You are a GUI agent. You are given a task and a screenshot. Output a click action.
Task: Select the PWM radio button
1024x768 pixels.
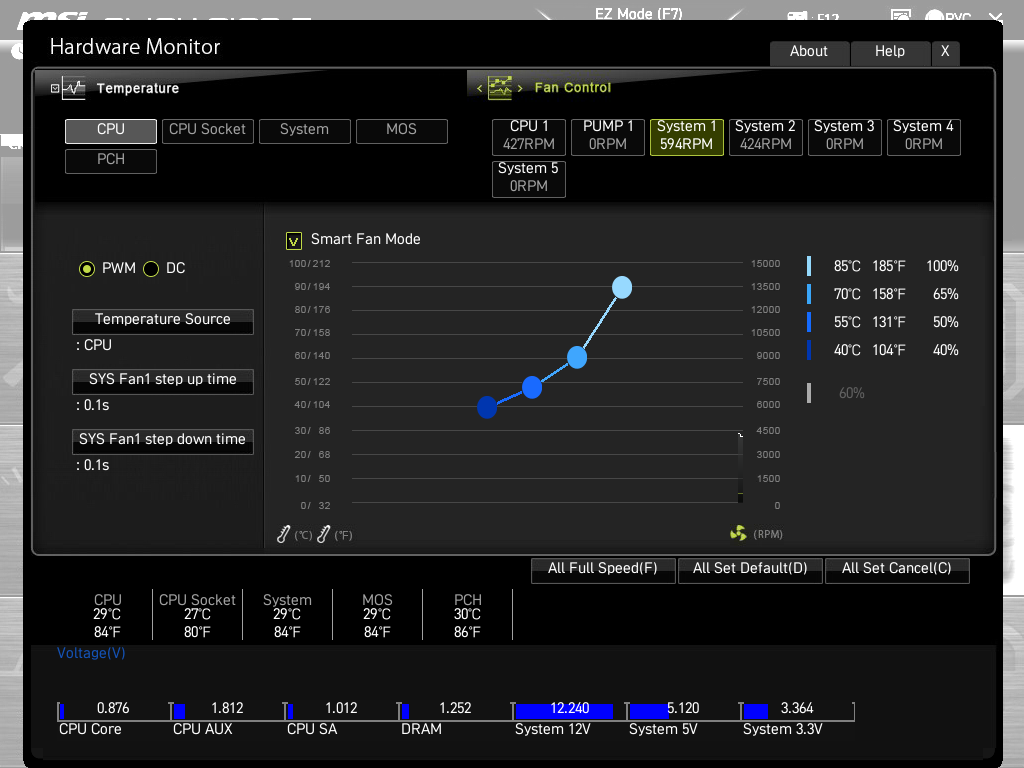(87, 268)
